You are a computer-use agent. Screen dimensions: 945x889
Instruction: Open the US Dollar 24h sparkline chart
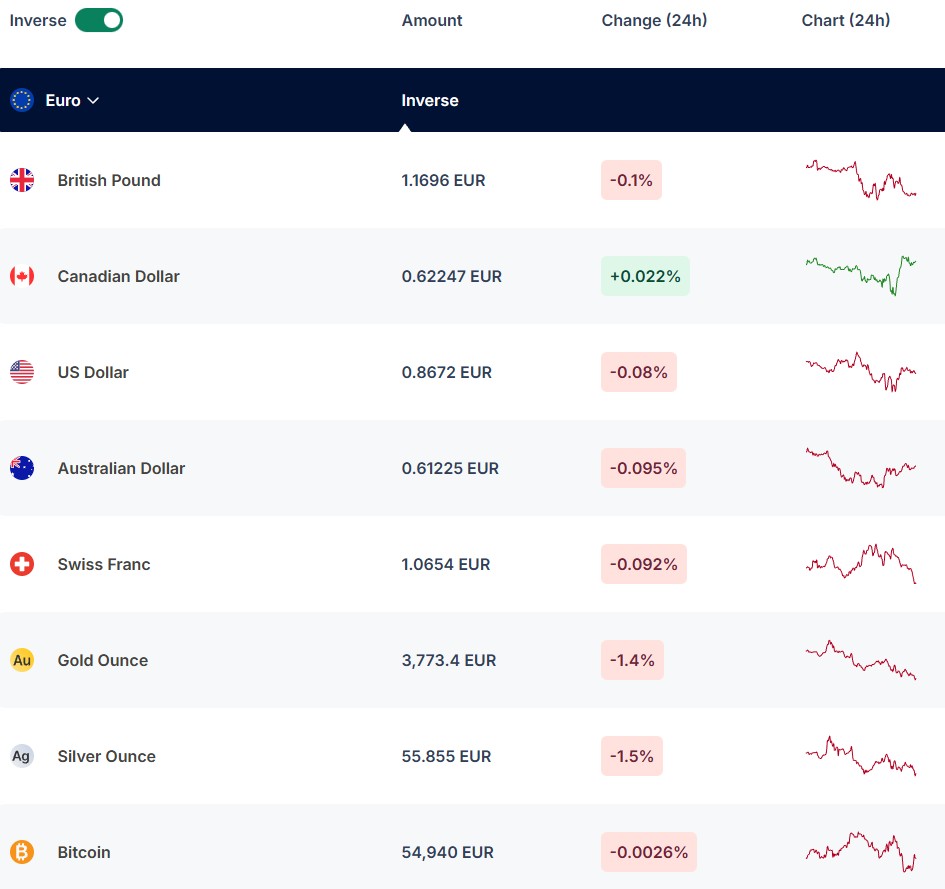tap(861, 372)
